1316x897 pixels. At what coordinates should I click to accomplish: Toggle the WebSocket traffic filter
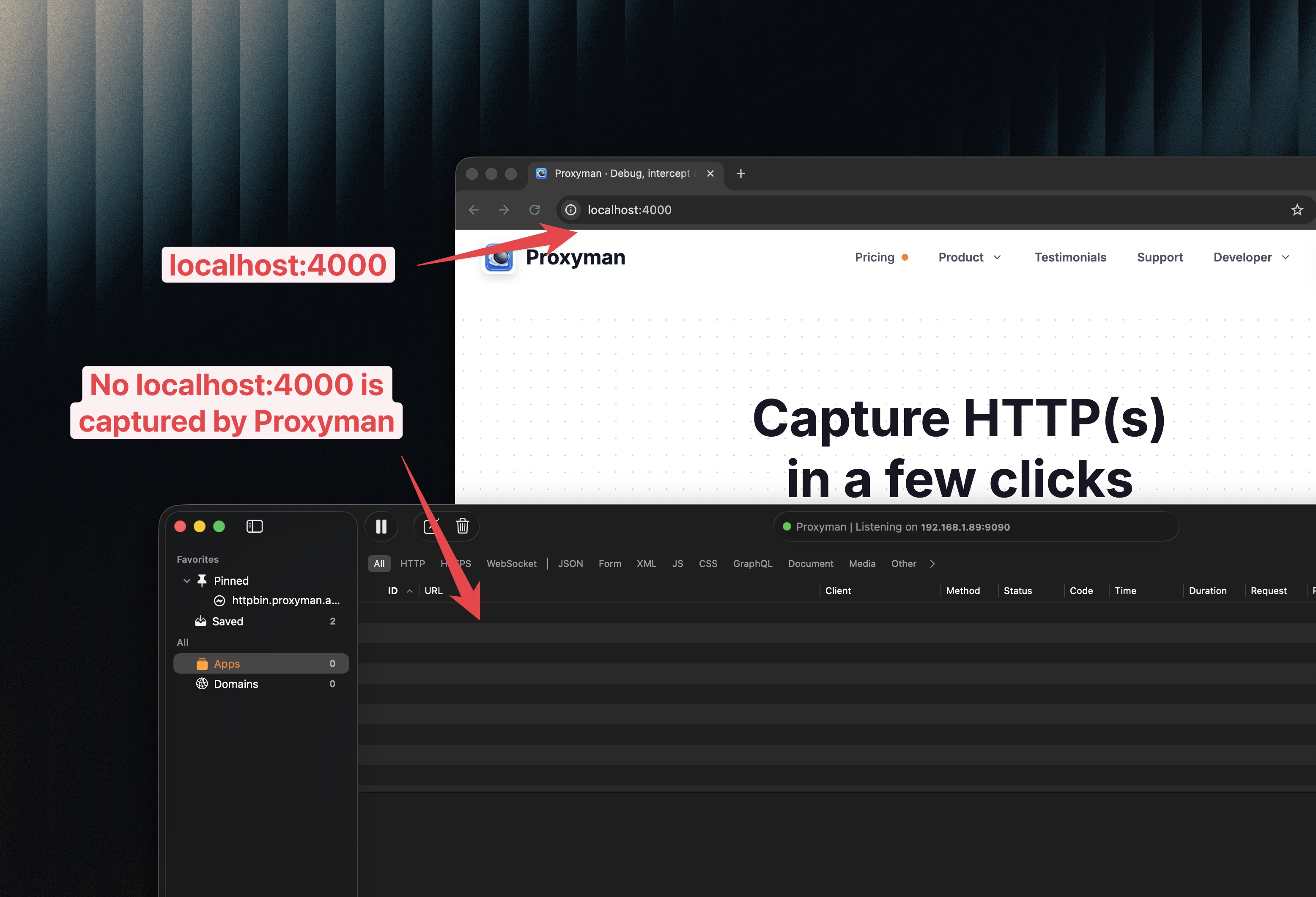click(x=511, y=563)
